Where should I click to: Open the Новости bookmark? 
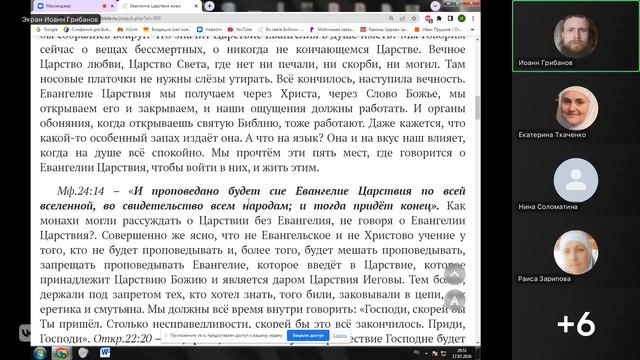pyautogui.click(x=209, y=29)
